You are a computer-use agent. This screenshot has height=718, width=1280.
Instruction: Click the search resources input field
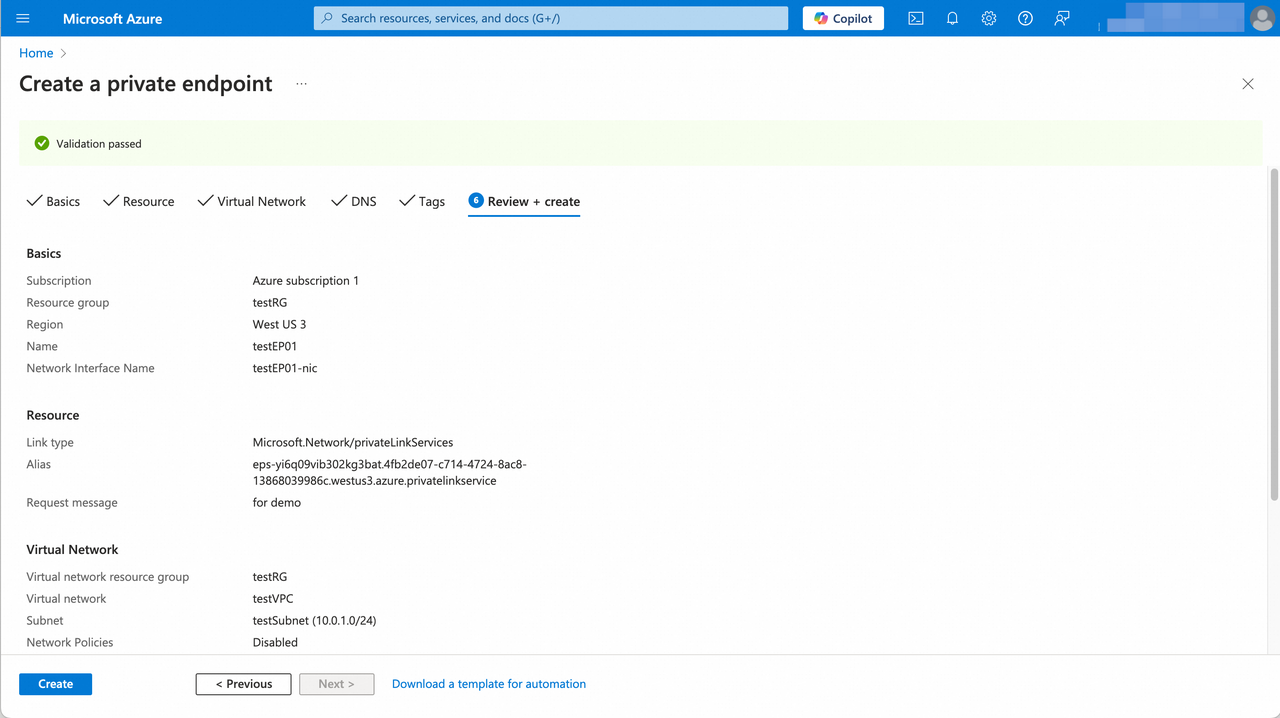(x=550, y=18)
